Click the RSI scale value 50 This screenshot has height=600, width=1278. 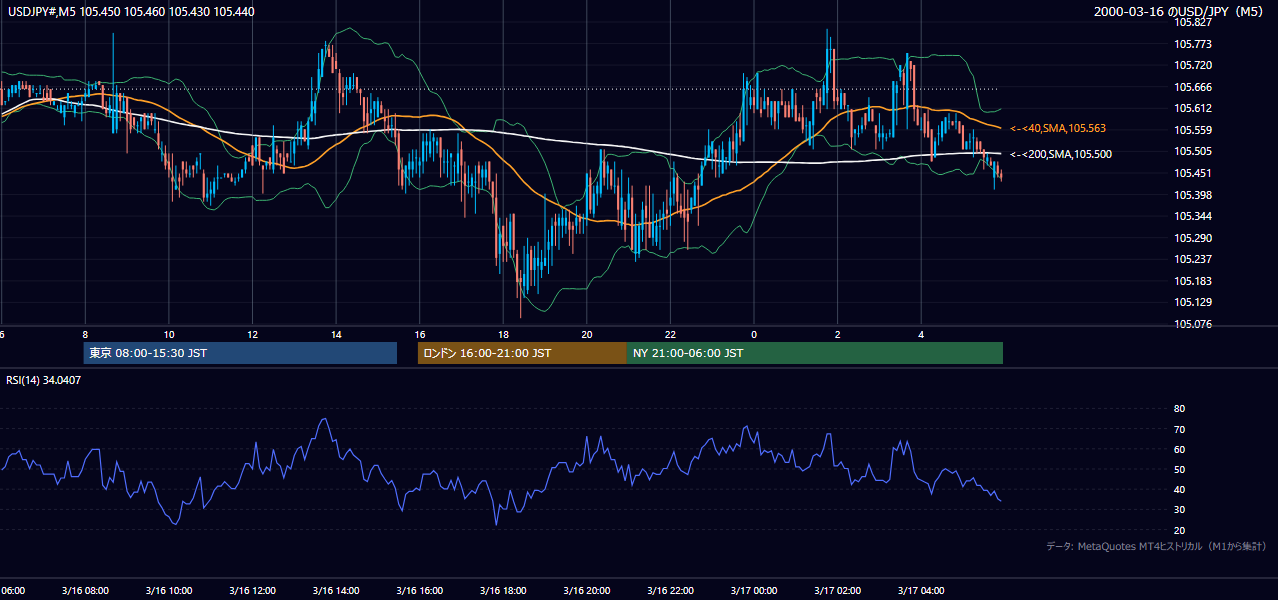point(1179,469)
